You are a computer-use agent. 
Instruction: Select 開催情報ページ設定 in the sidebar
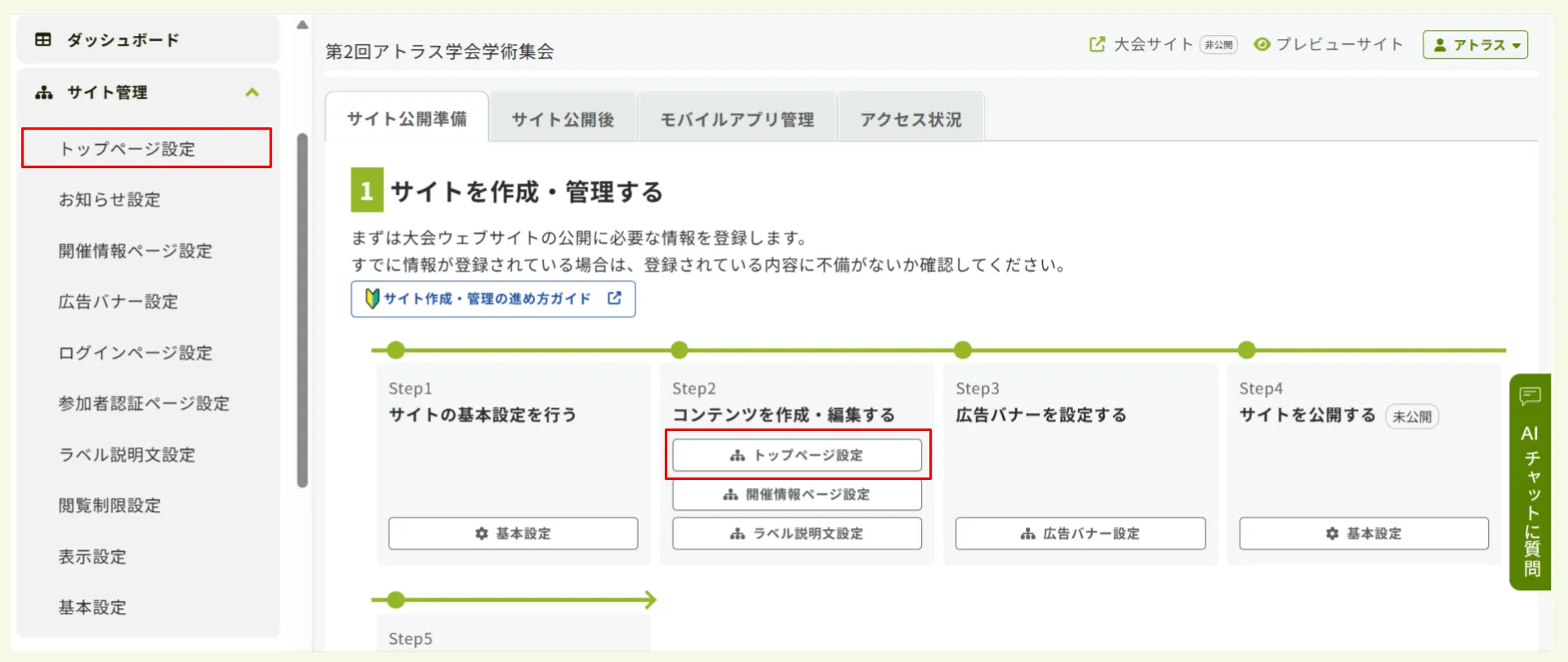tap(135, 251)
